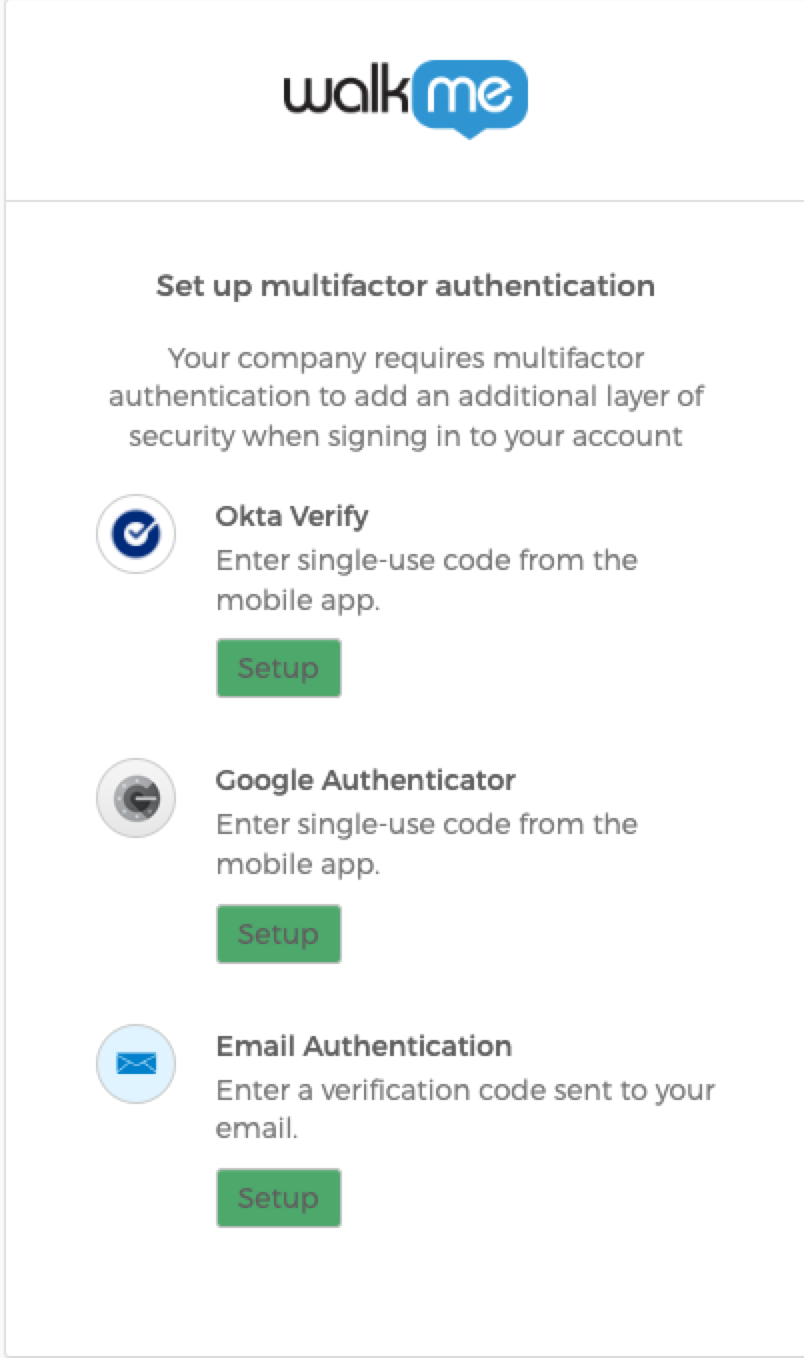This screenshot has height=1358, width=804.
Task: Click the blue envelope Email Authentication icon
Action: click(135, 1064)
